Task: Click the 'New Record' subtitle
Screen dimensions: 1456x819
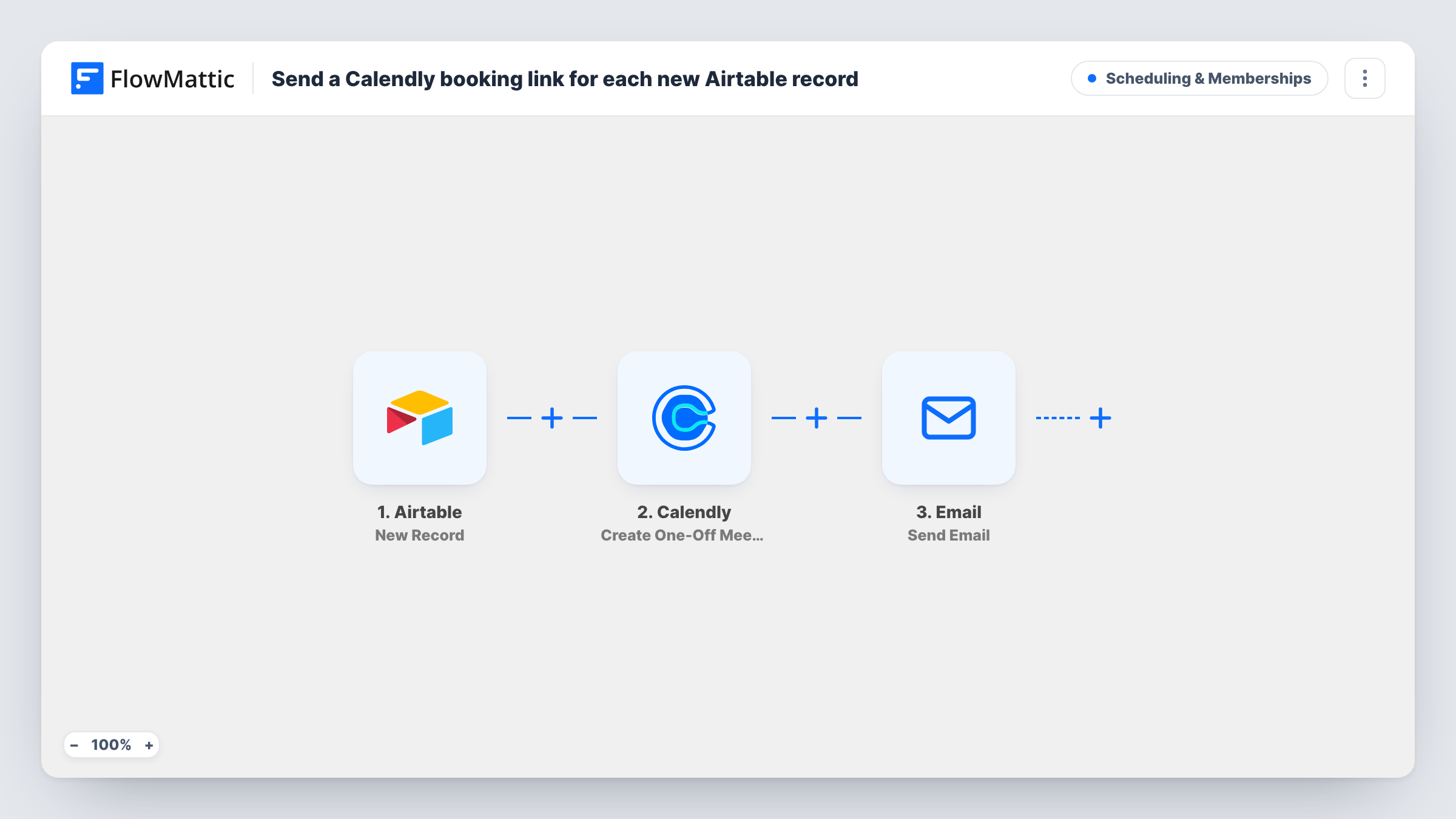Action: pyautogui.click(x=419, y=535)
